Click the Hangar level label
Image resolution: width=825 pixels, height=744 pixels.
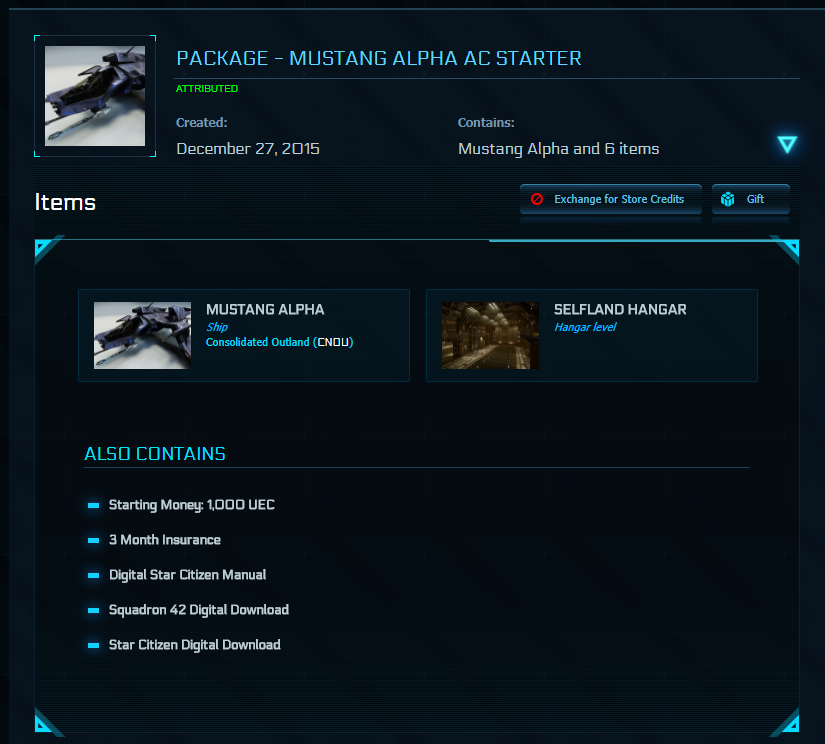585,327
